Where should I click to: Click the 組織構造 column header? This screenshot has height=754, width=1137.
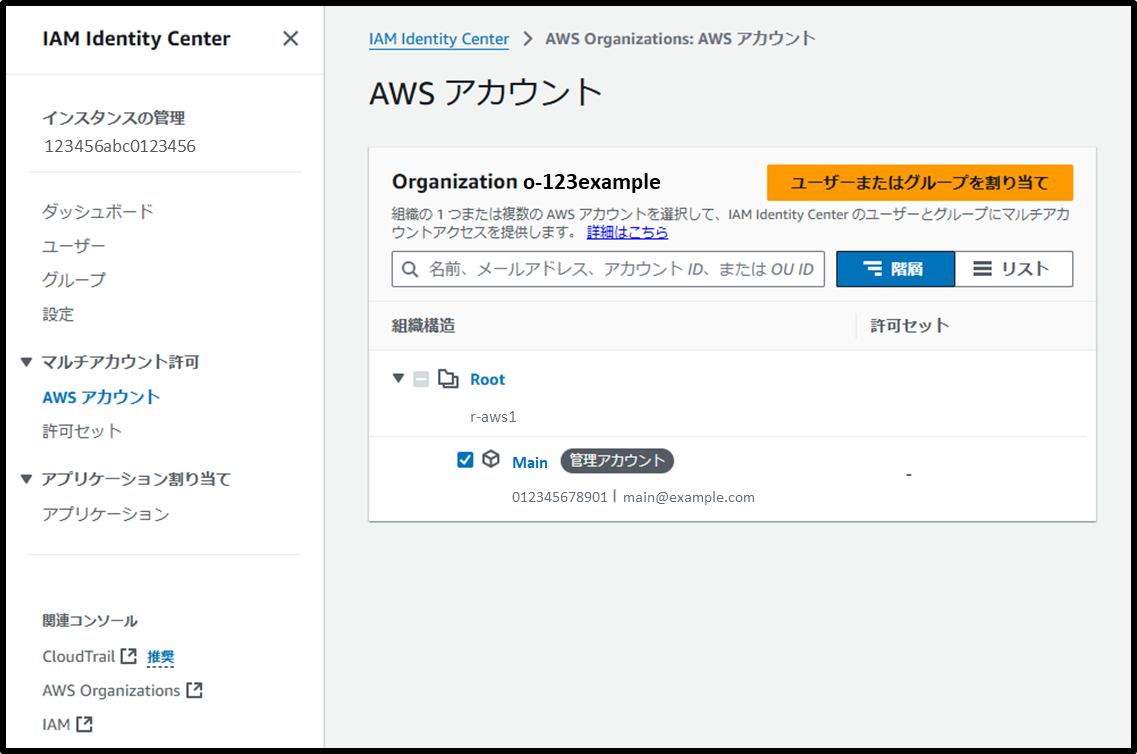(423, 326)
